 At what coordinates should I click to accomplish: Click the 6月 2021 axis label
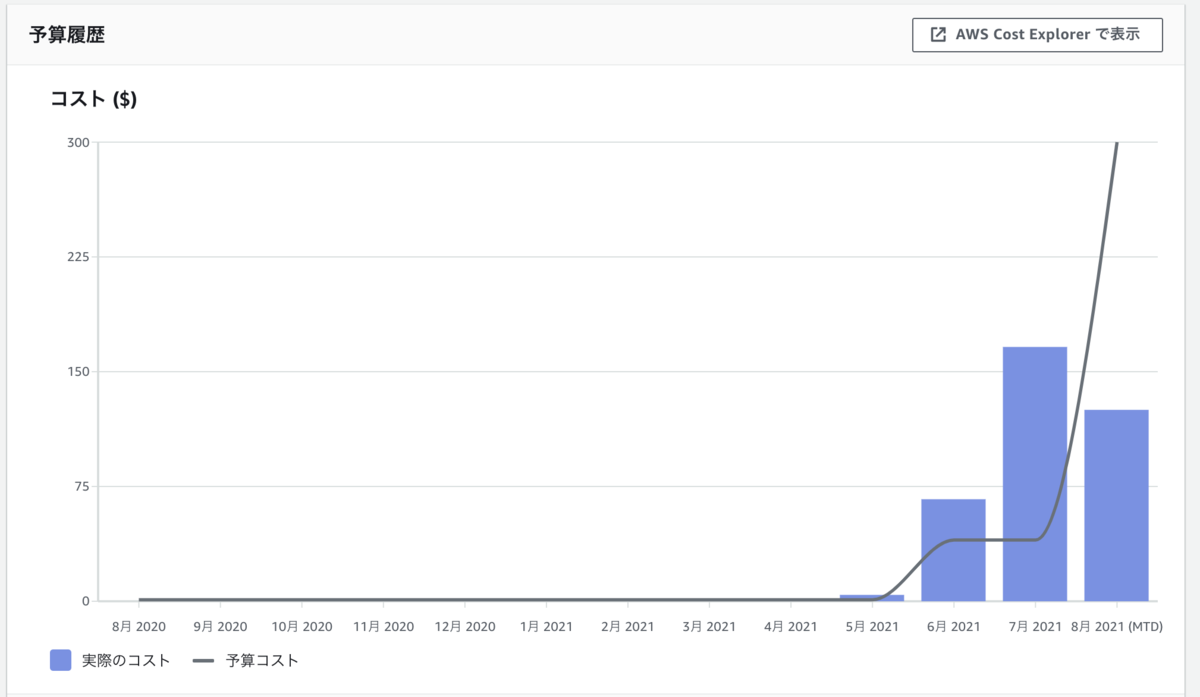point(954,627)
